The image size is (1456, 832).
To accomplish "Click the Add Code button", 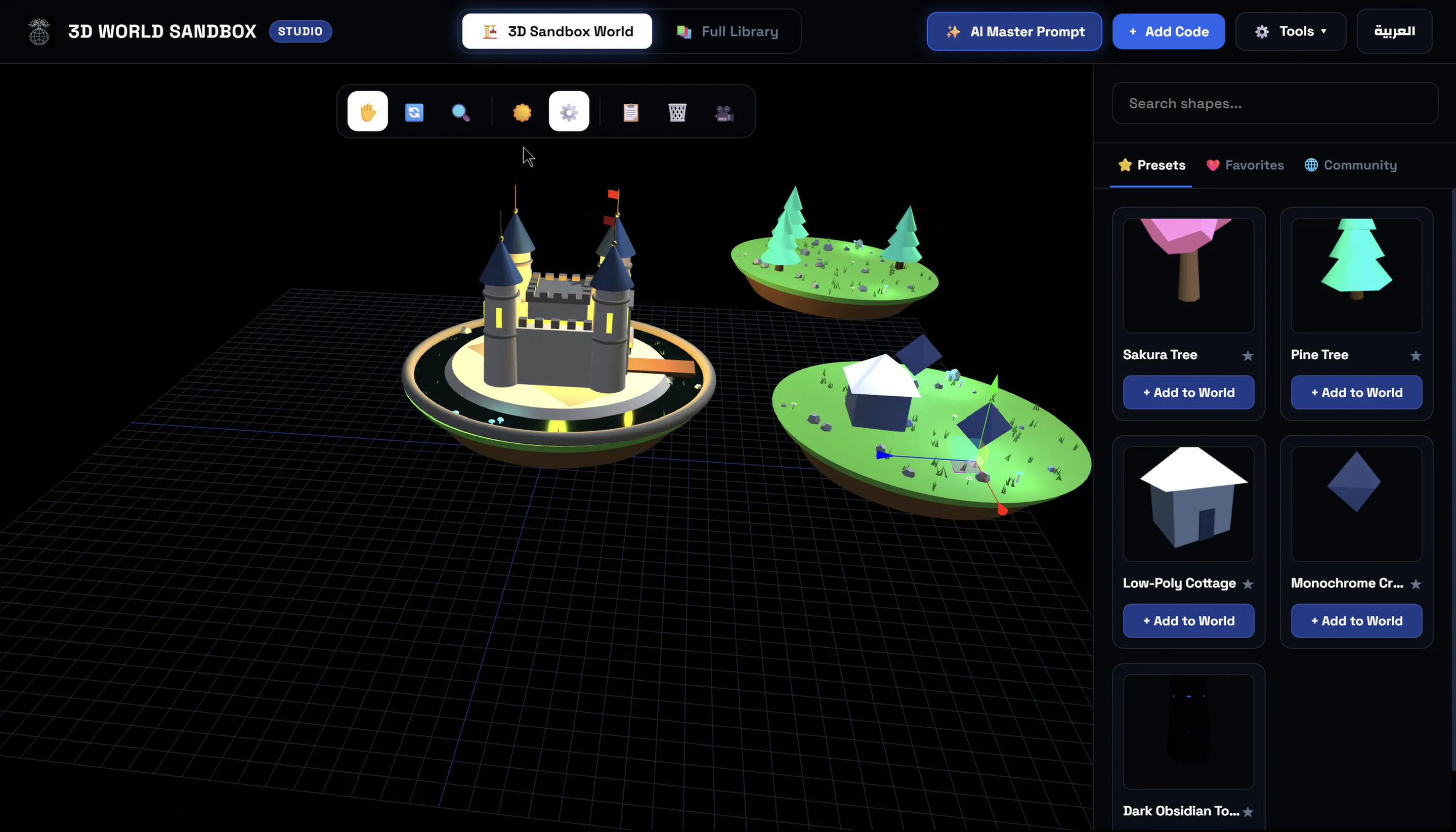I will point(1168,31).
